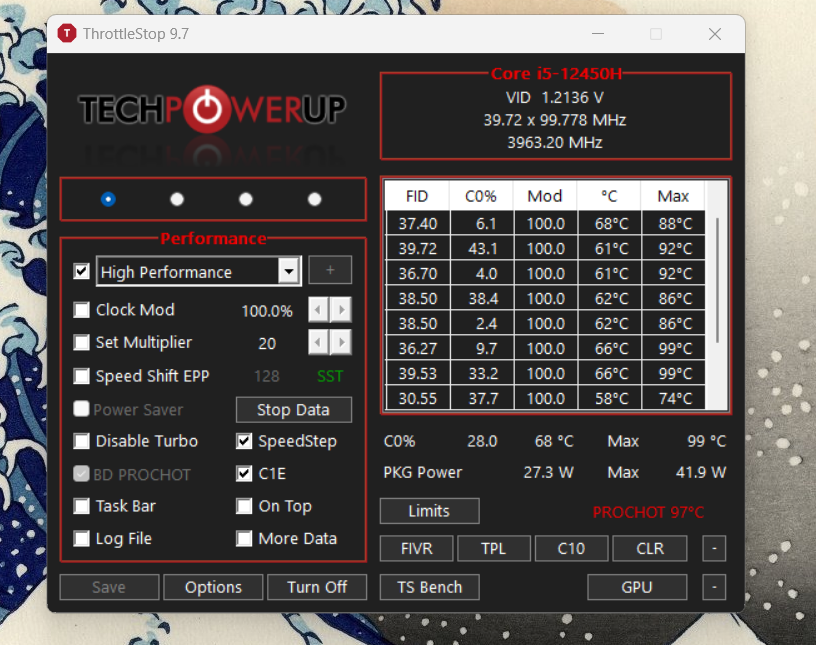Increase Clock Mod with right arrow
This screenshot has height=645, width=816.
341,310
